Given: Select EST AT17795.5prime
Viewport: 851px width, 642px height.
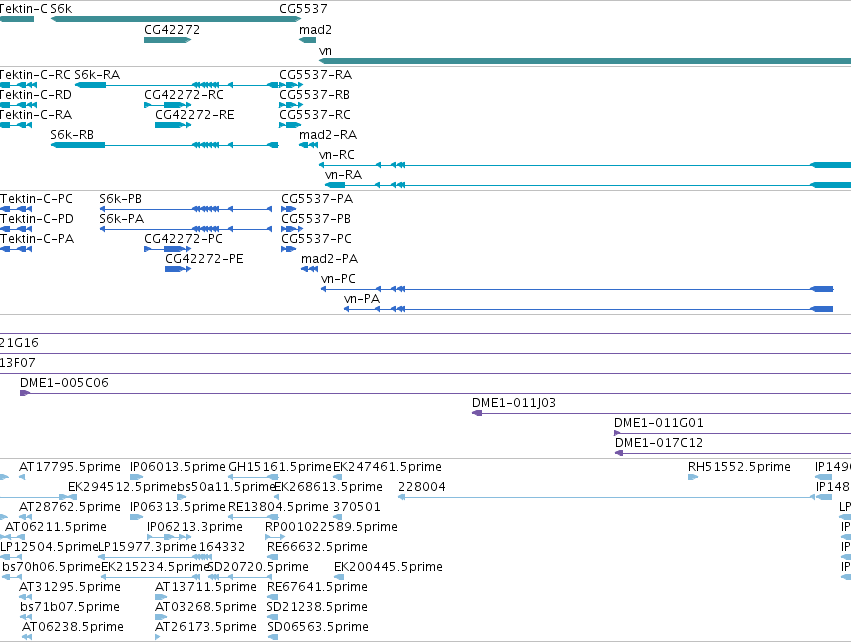Looking at the screenshot, I should [x=69, y=467].
